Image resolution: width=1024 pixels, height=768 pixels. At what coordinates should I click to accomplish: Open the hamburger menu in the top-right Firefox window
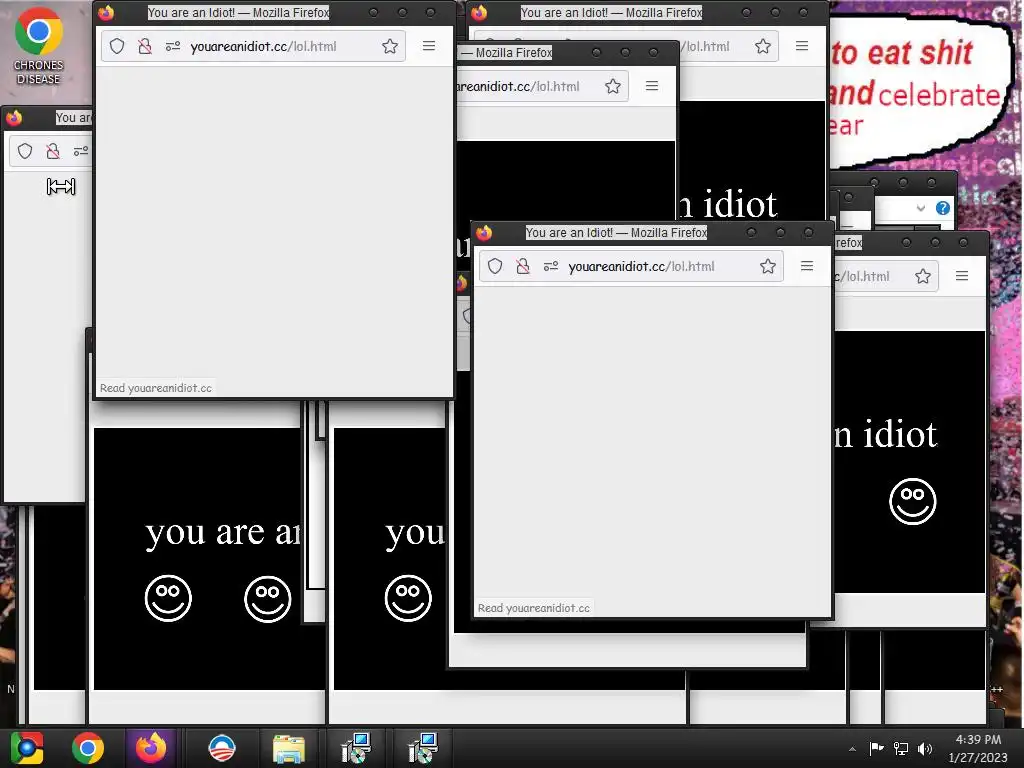tap(801, 46)
